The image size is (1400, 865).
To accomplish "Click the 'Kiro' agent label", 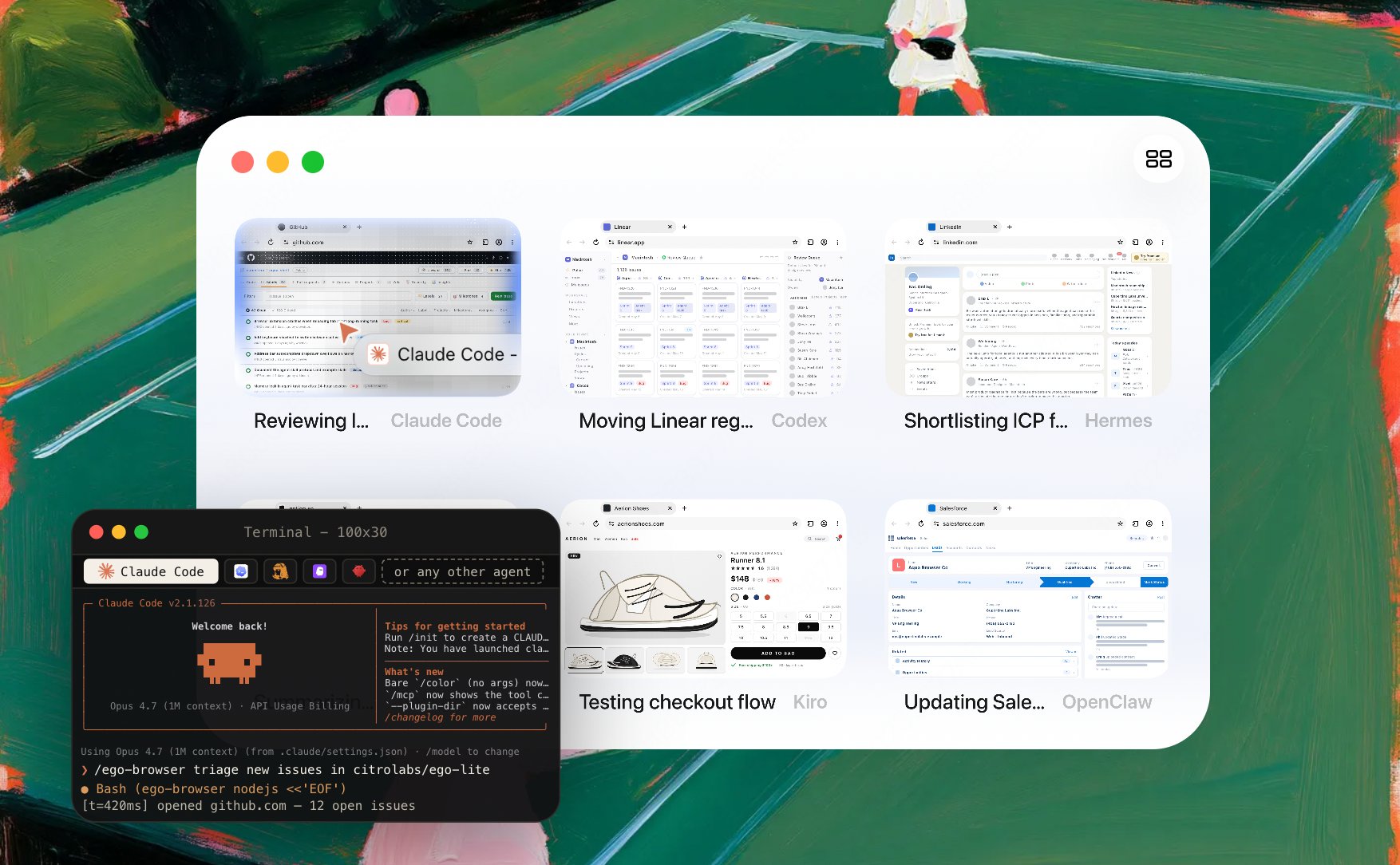I will (x=810, y=702).
